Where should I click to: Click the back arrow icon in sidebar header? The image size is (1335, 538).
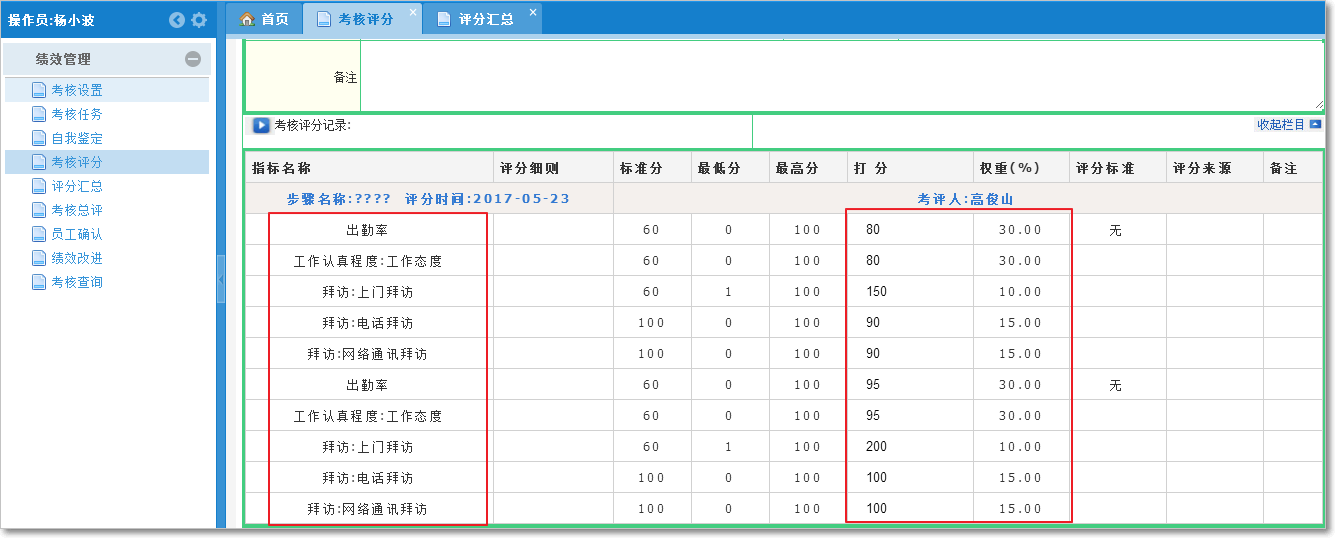pos(177,20)
